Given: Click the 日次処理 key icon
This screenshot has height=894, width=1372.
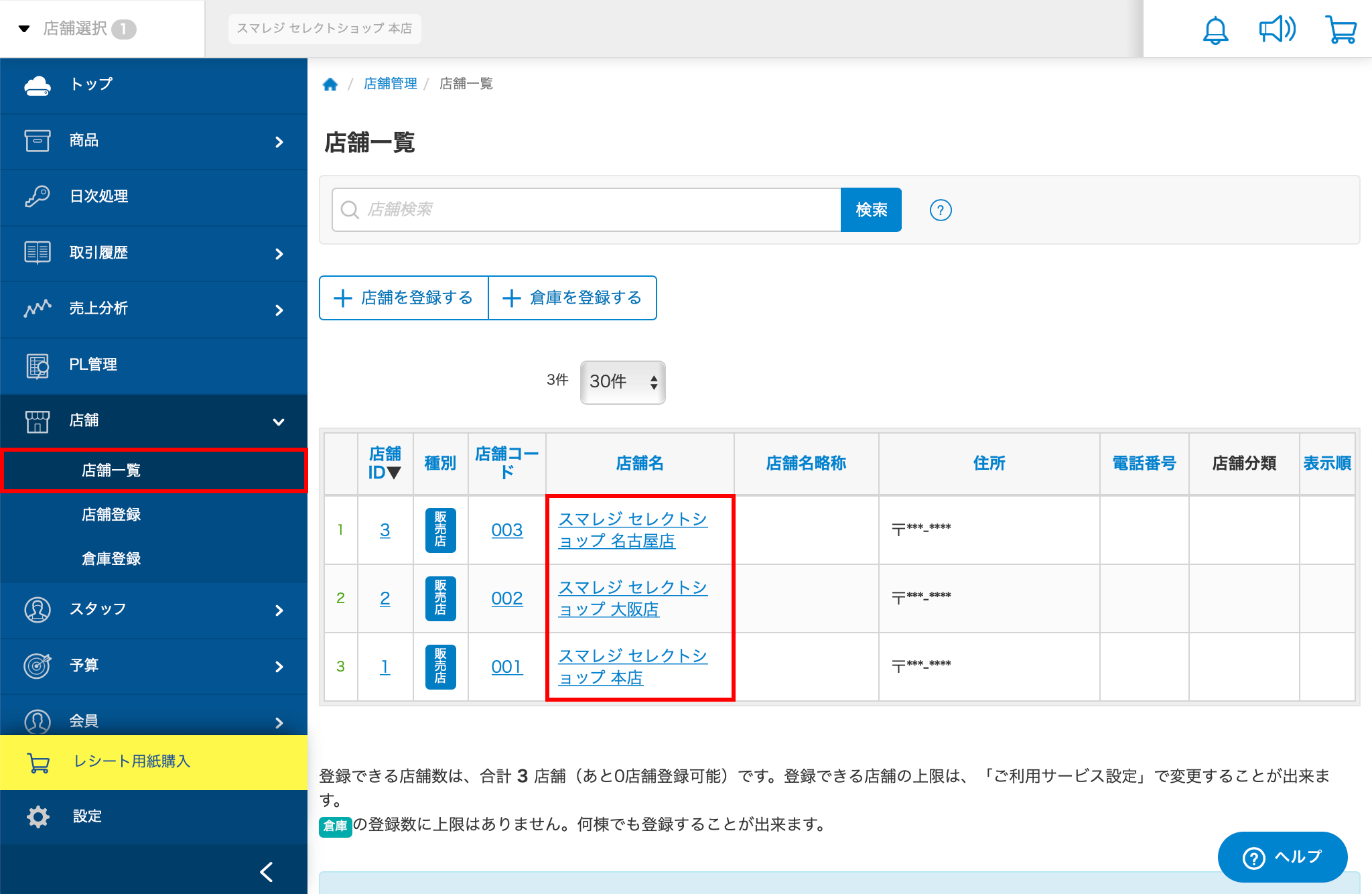Looking at the screenshot, I should (37, 196).
